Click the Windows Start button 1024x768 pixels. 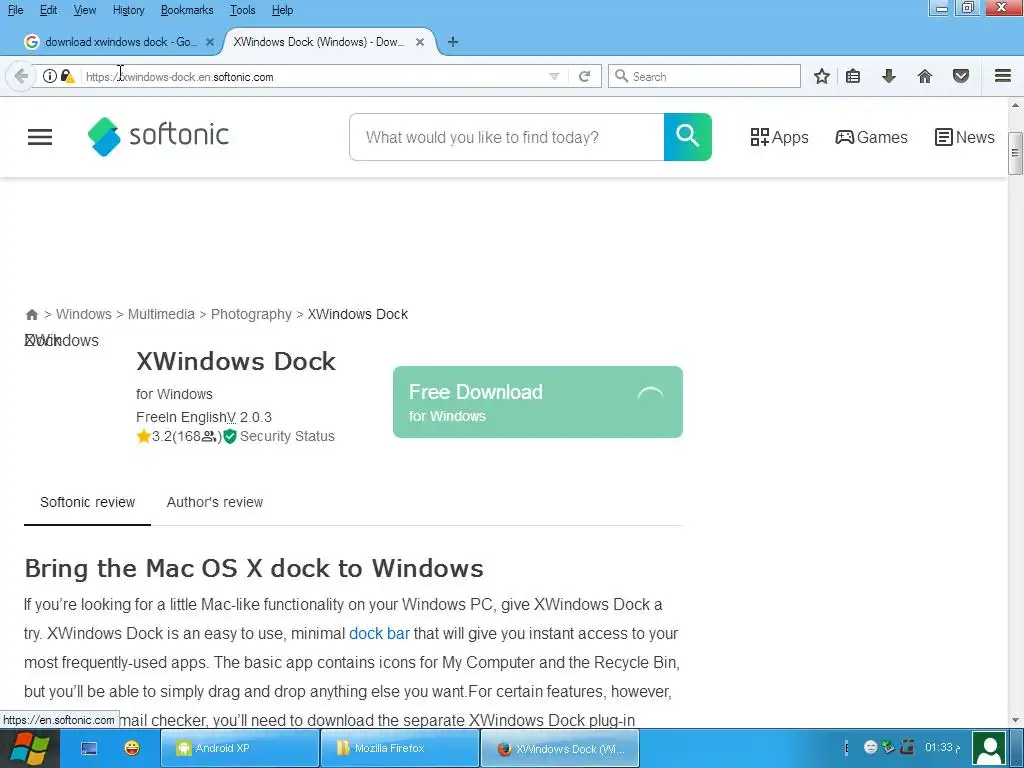(x=29, y=748)
